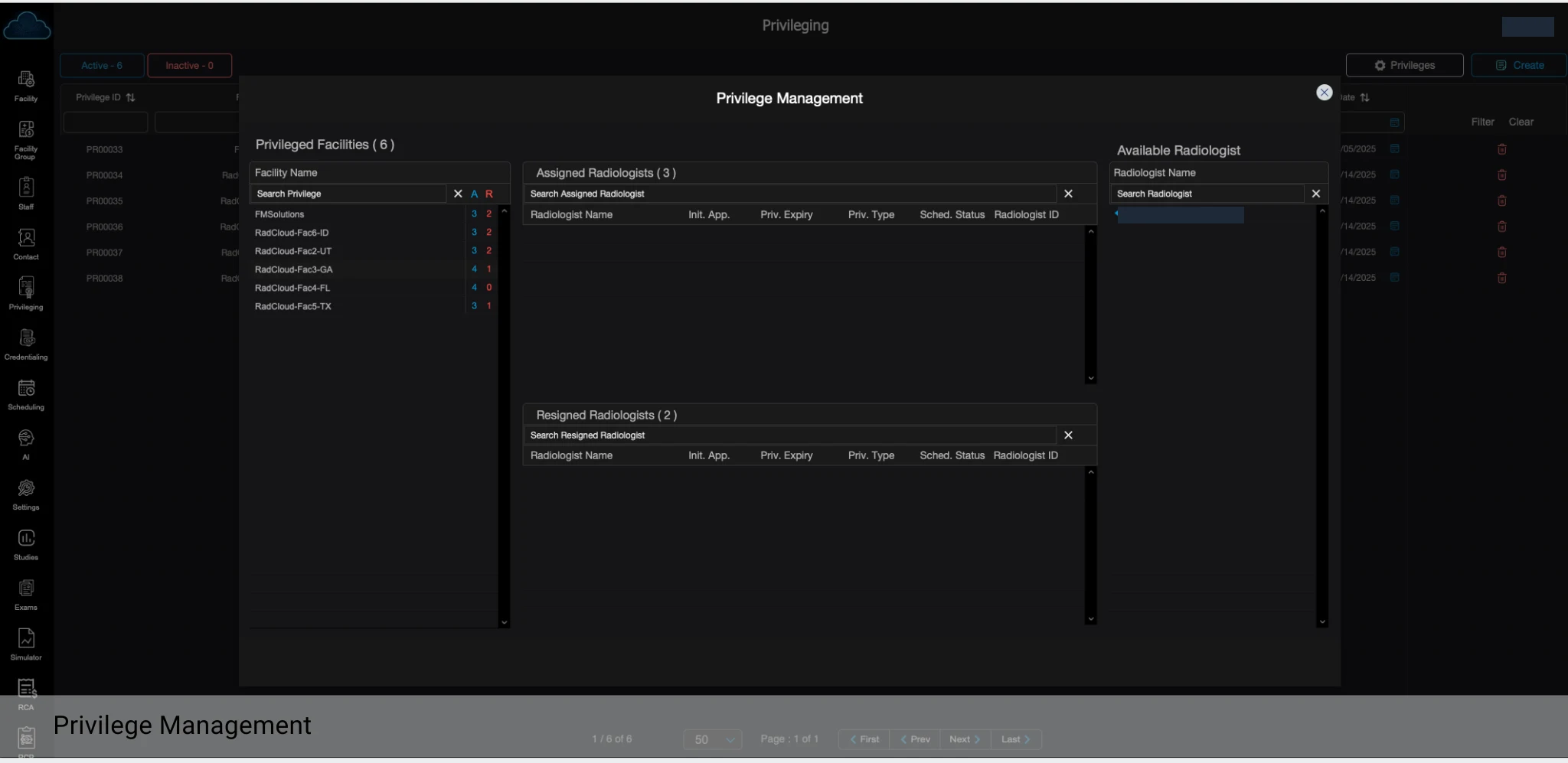Go to the Last page
This screenshot has height=763, width=1568.
(1016, 739)
